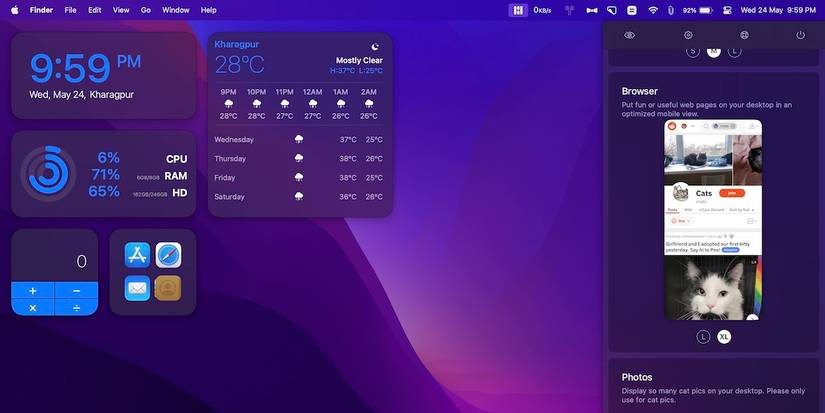Select size XL for Browser widget
The height and width of the screenshot is (413, 825).
tap(724, 337)
